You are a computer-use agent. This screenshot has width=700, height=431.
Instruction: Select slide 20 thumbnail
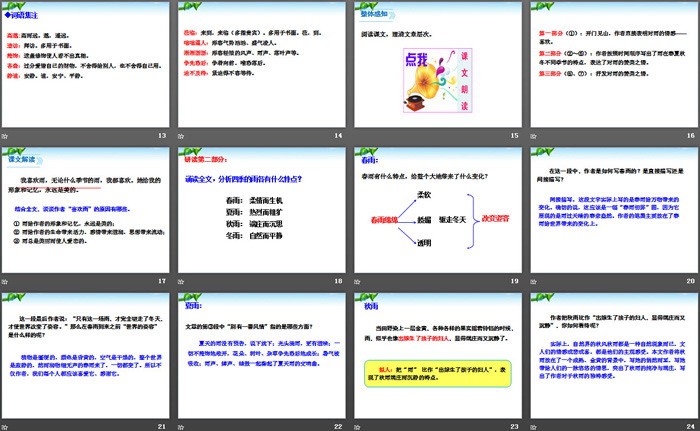[609, 210]
